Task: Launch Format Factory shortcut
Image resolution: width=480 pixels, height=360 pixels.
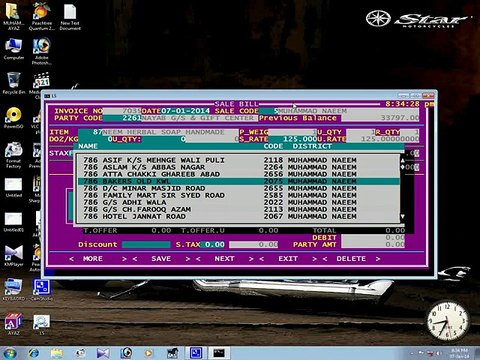Action: pyautogui.click(x=14, y=155)
